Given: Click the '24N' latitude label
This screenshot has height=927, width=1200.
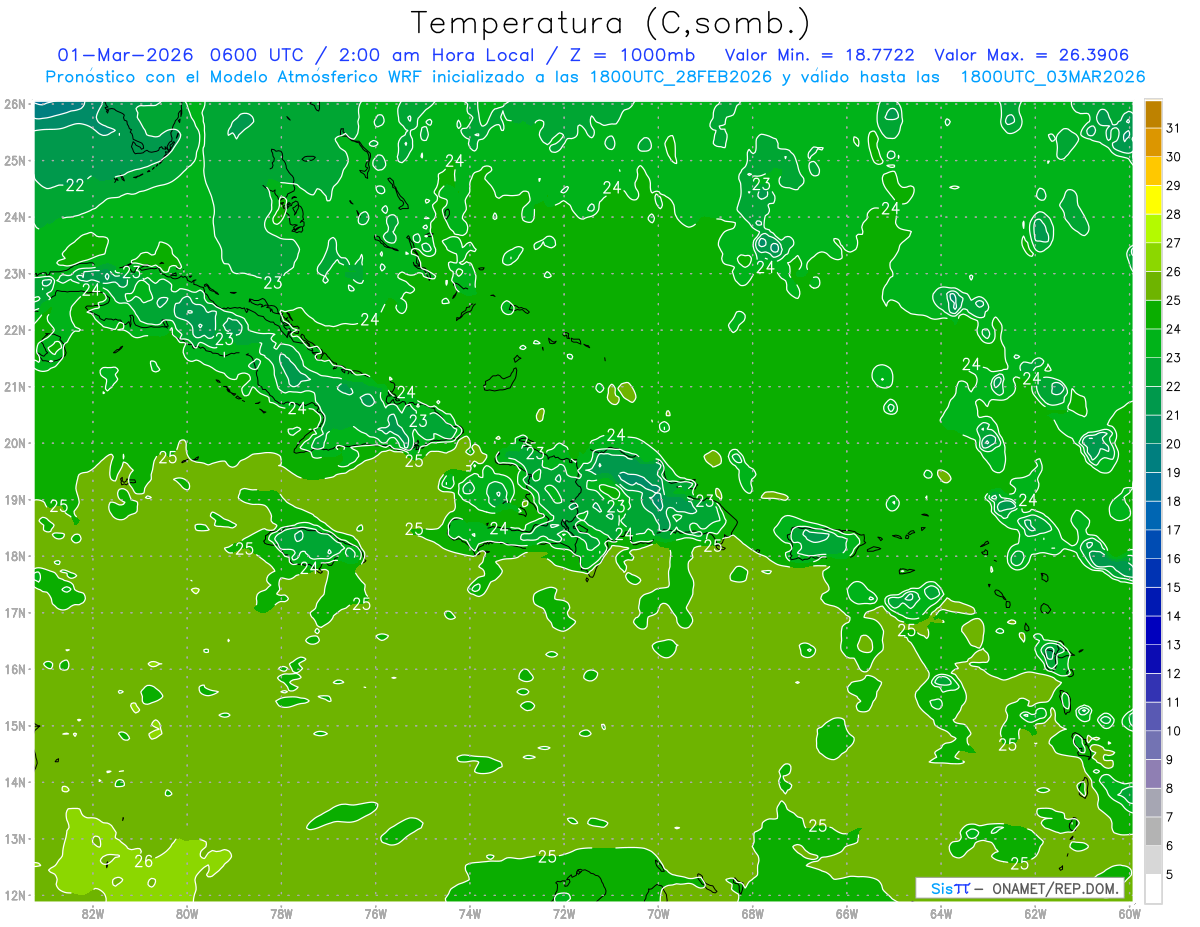Looking at the screenshot, I should point(15,217).
